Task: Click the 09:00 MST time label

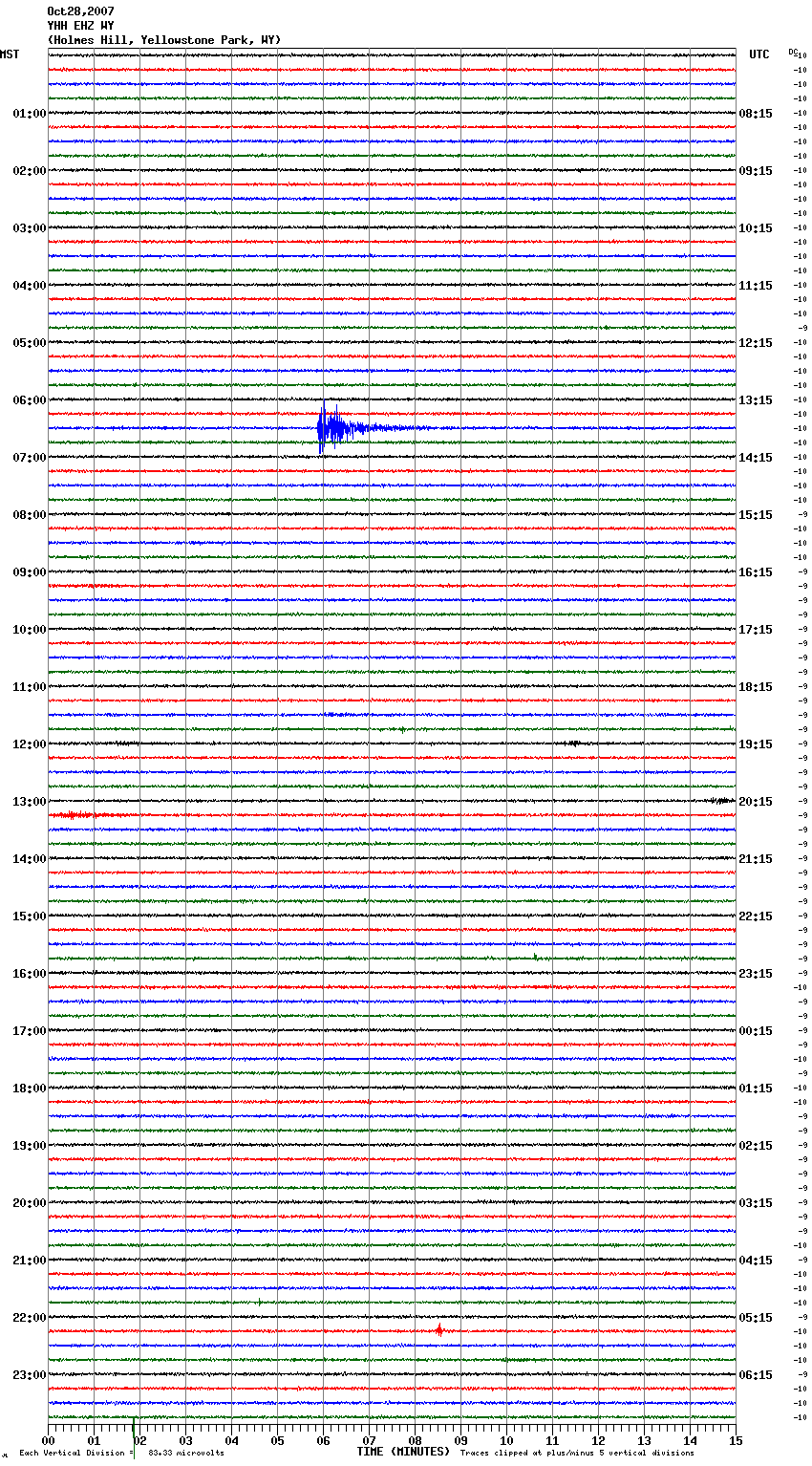Action: tap(30, 572)
